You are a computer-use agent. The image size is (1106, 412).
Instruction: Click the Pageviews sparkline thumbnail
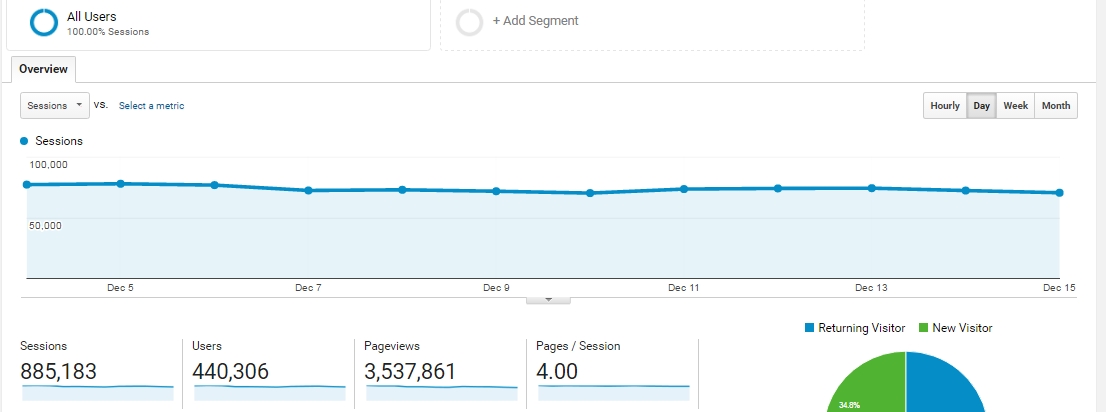(442, 392)
